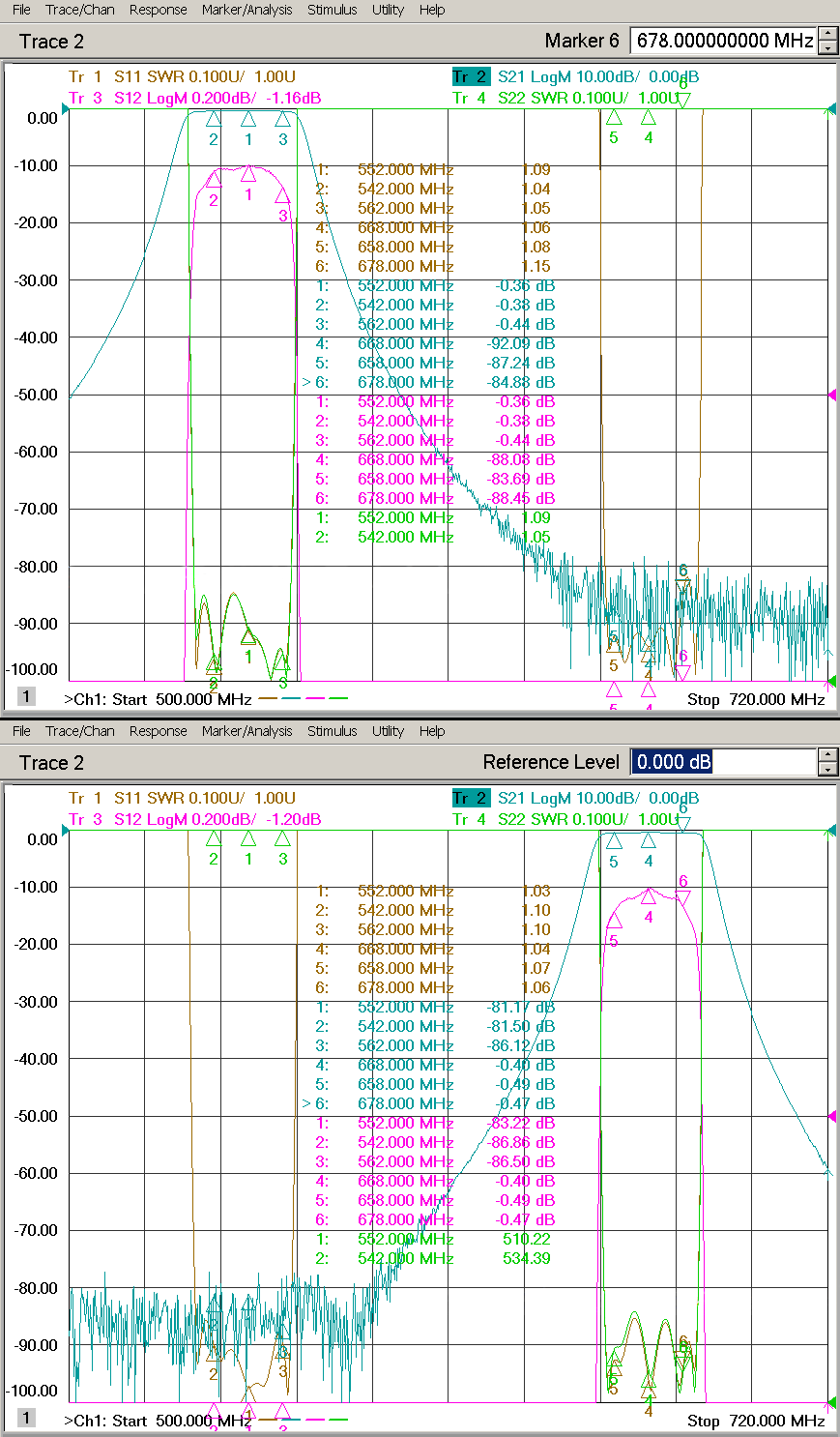Select cyan marker 5 triangle in bottom plot
Image resolution: width=840 pixels, height=1437 pixels.
pos(613,840)
